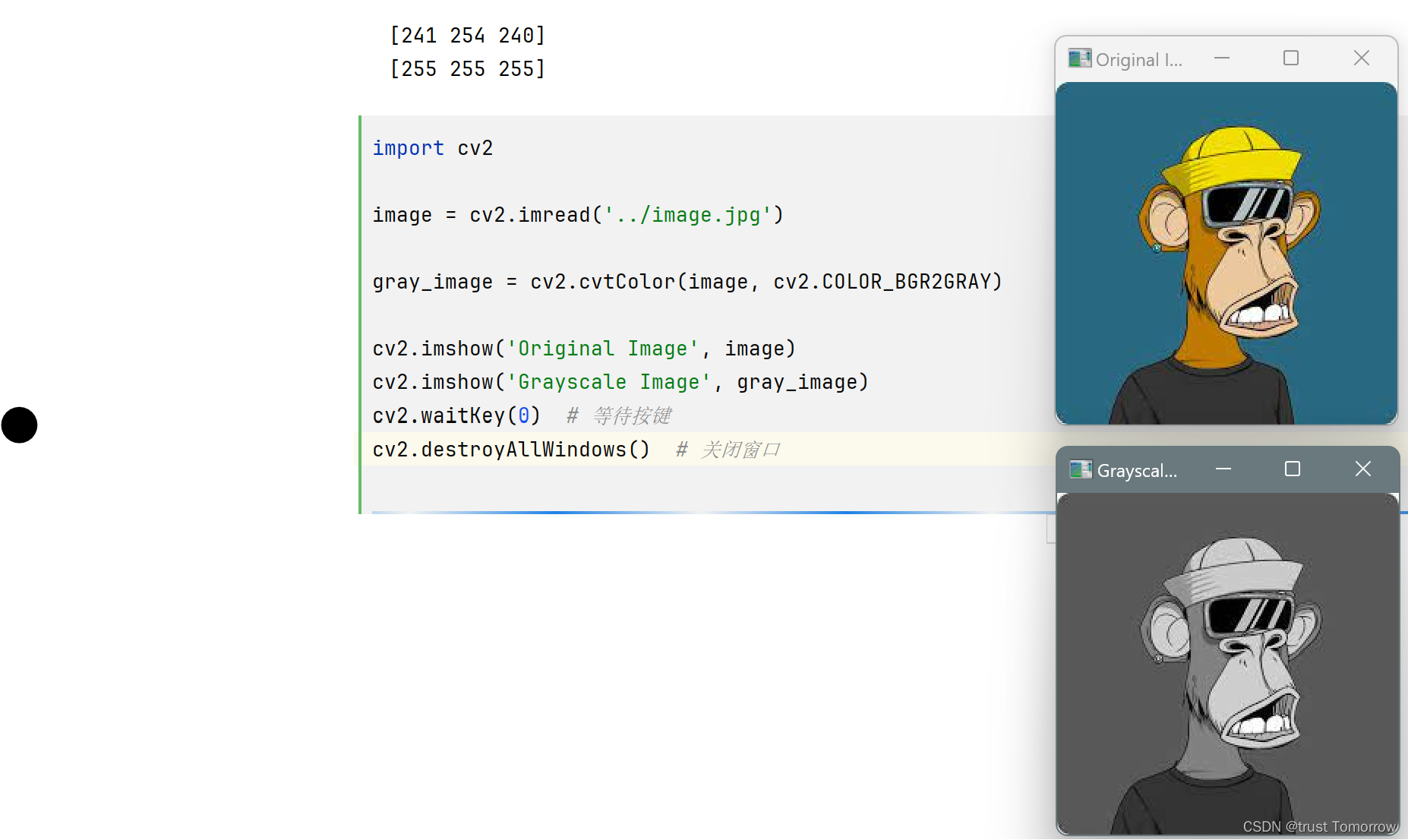Click the output row [255 255 255]

pos(468,69)
